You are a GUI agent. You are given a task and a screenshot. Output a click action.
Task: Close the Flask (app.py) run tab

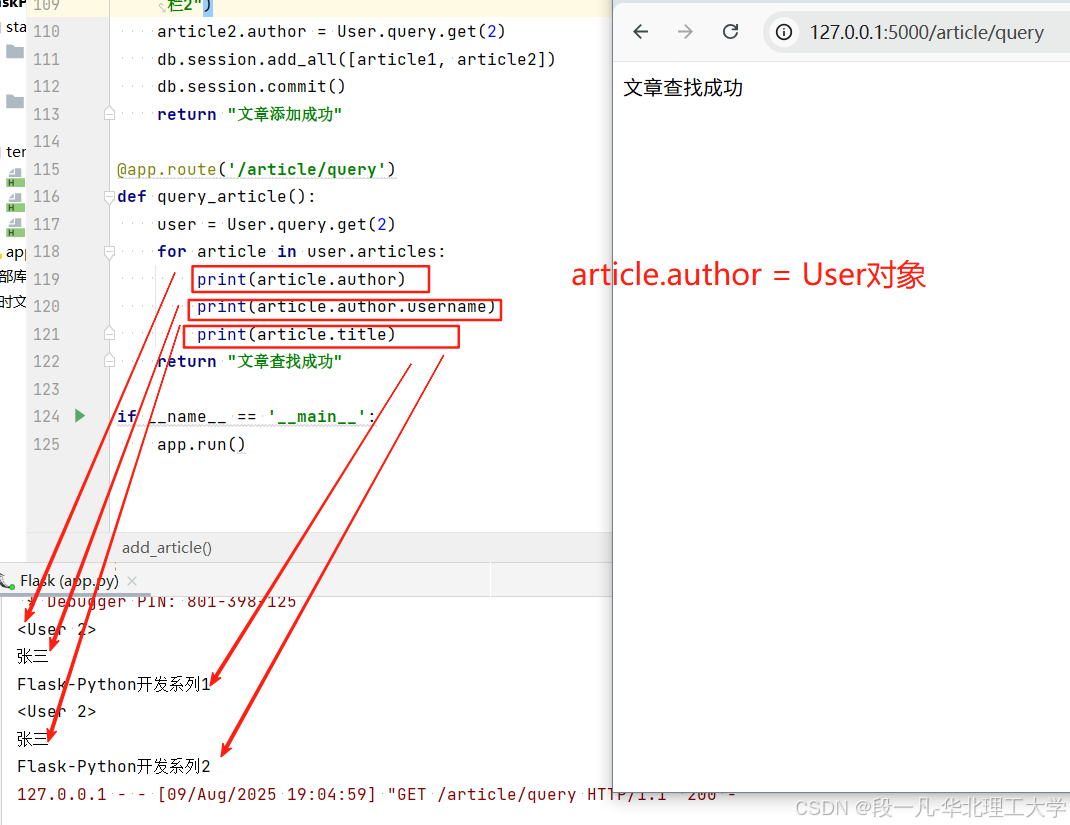pyautogui.click(x=132, y=581)
